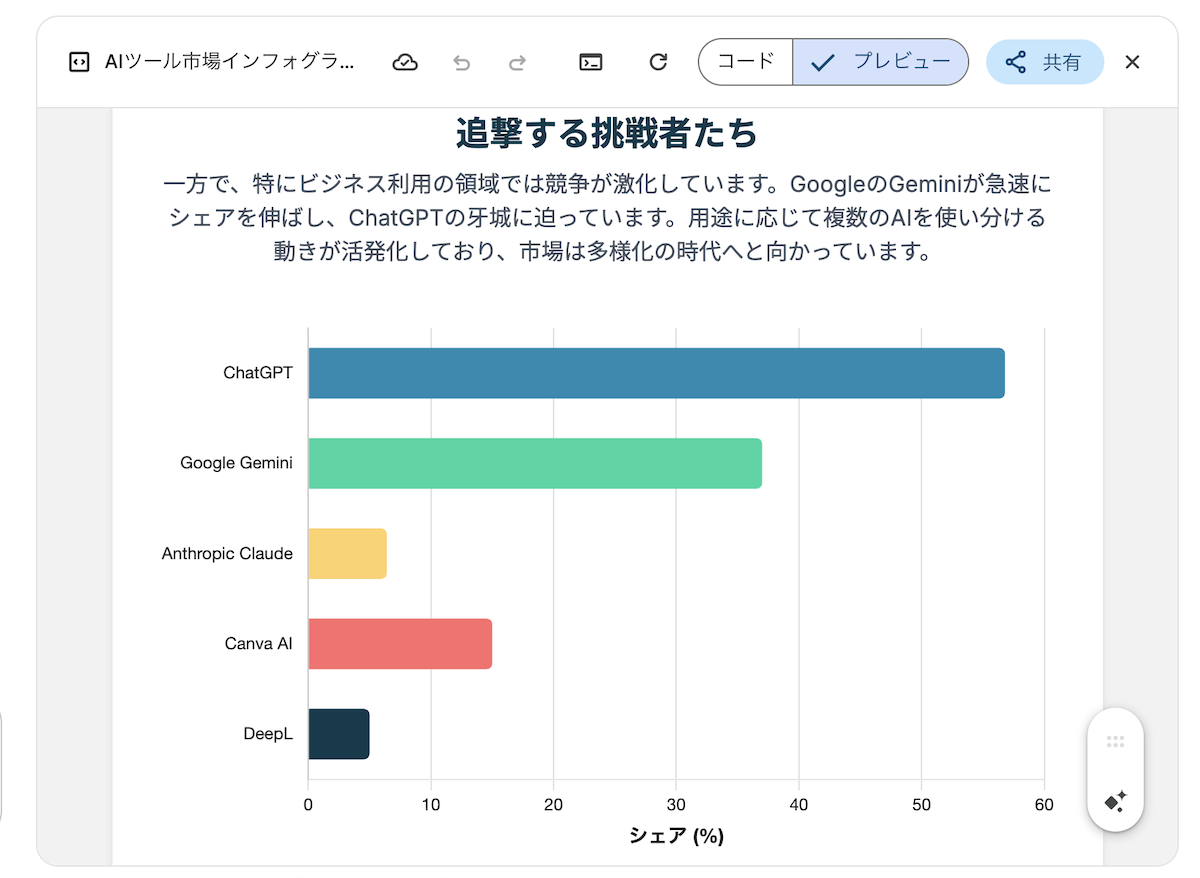Viewport: 1200px width, 878px height.
Task: Click the Canva AI axis label
Action: 259,643
